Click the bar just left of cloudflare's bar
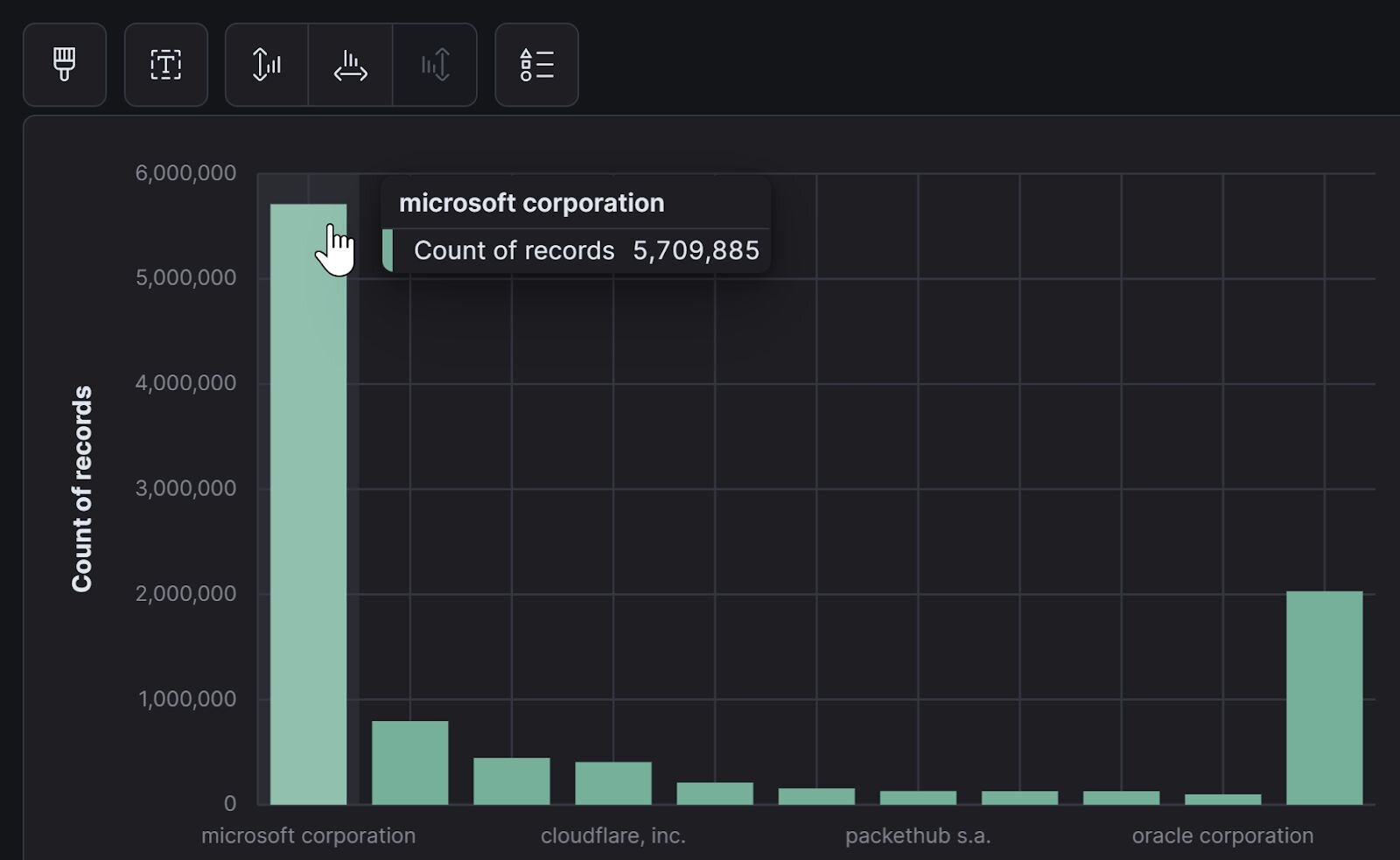This screenshot has width=1400, height=860. coord(512,780)
